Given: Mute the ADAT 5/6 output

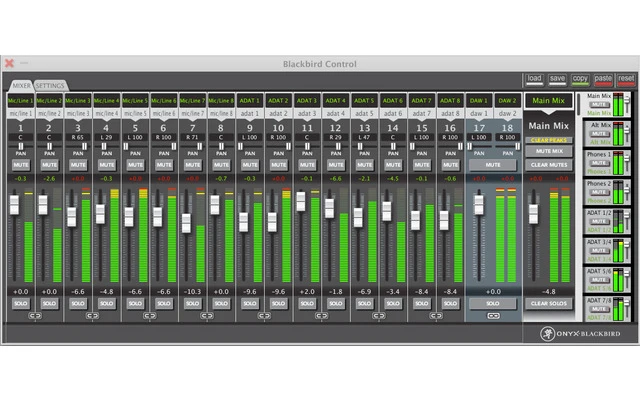Looking at the screenshot, I should [599, 280].
